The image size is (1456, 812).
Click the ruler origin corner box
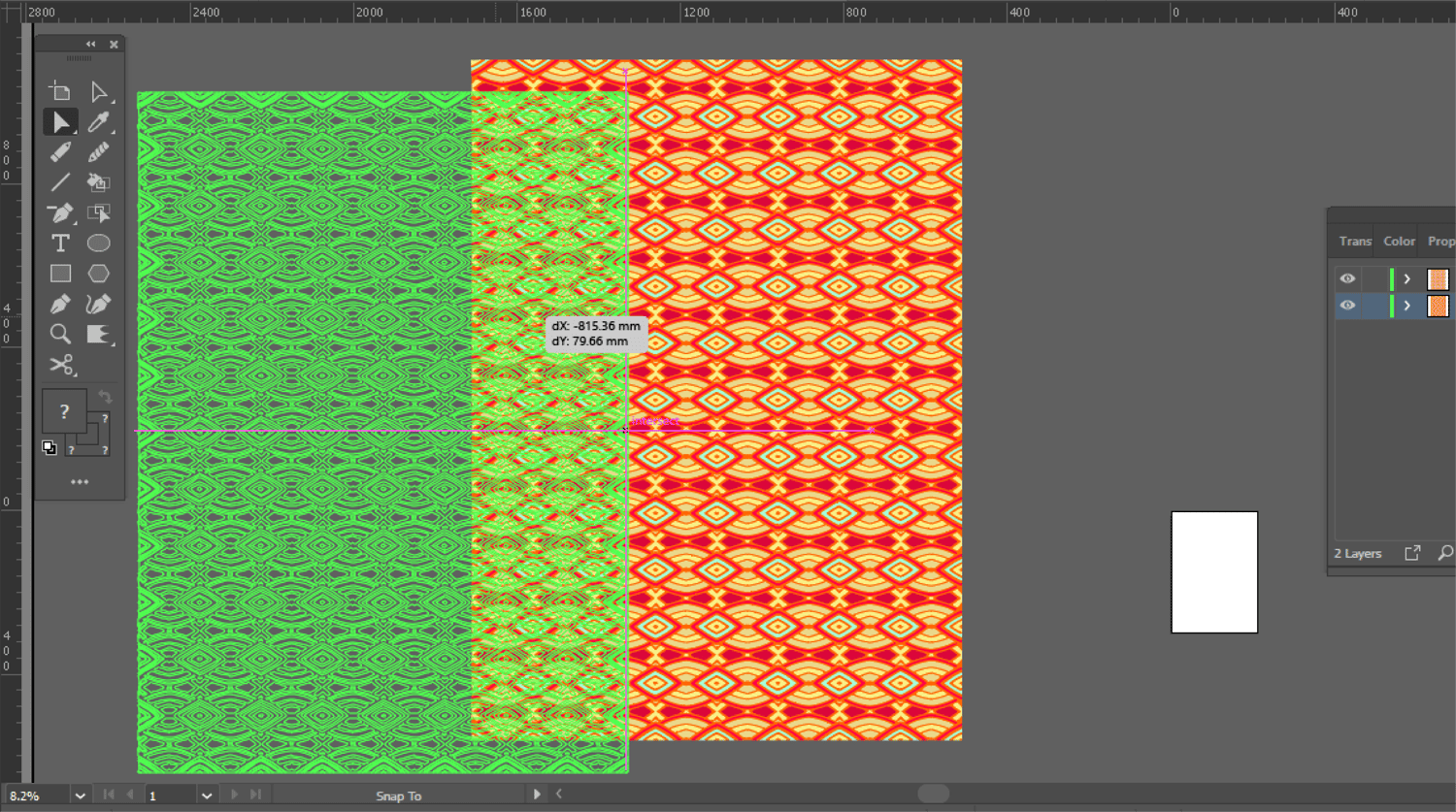tap(11, 12)
